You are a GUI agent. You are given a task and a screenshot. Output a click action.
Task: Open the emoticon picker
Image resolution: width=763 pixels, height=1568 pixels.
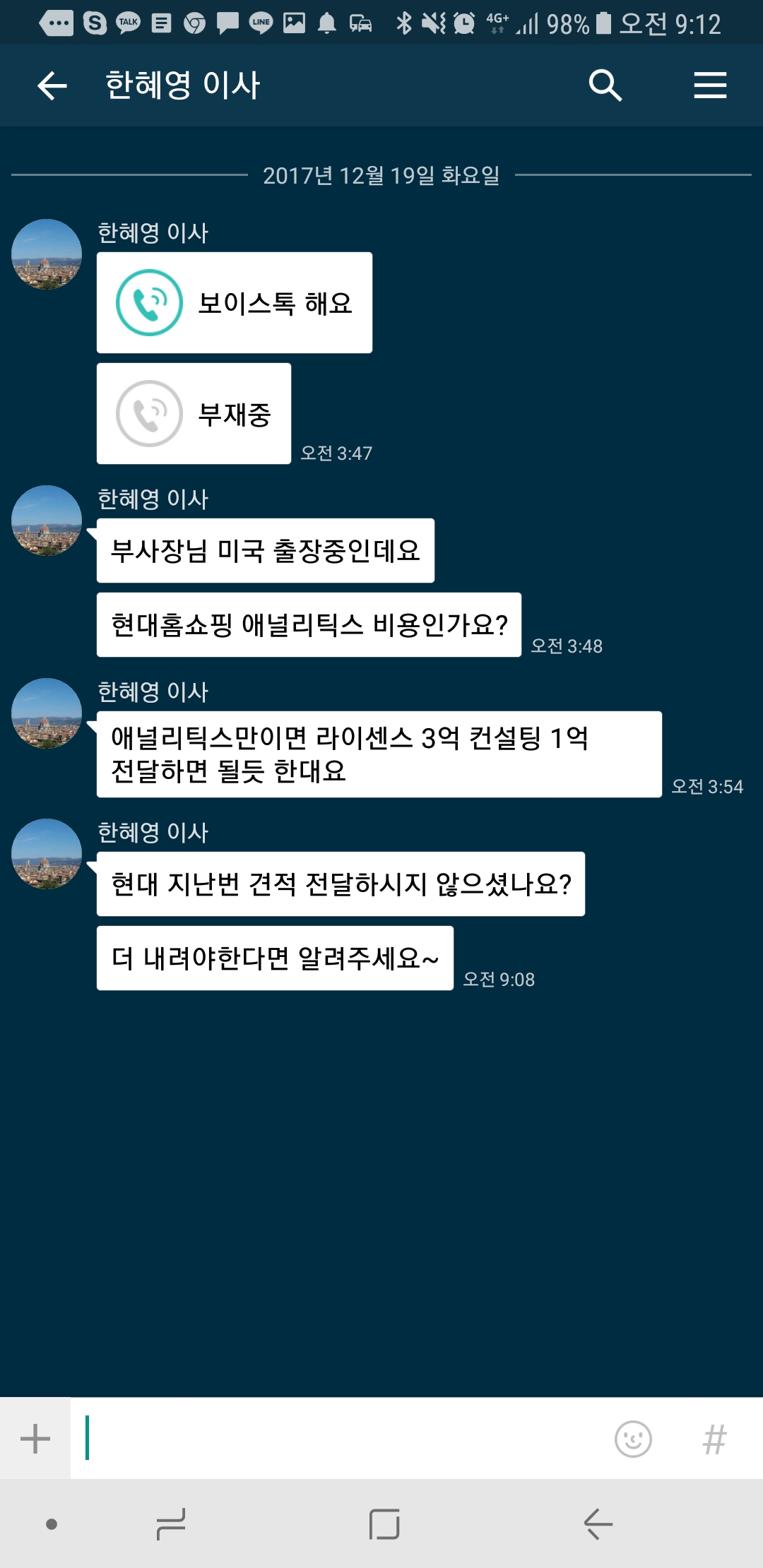click(633, 1439)
